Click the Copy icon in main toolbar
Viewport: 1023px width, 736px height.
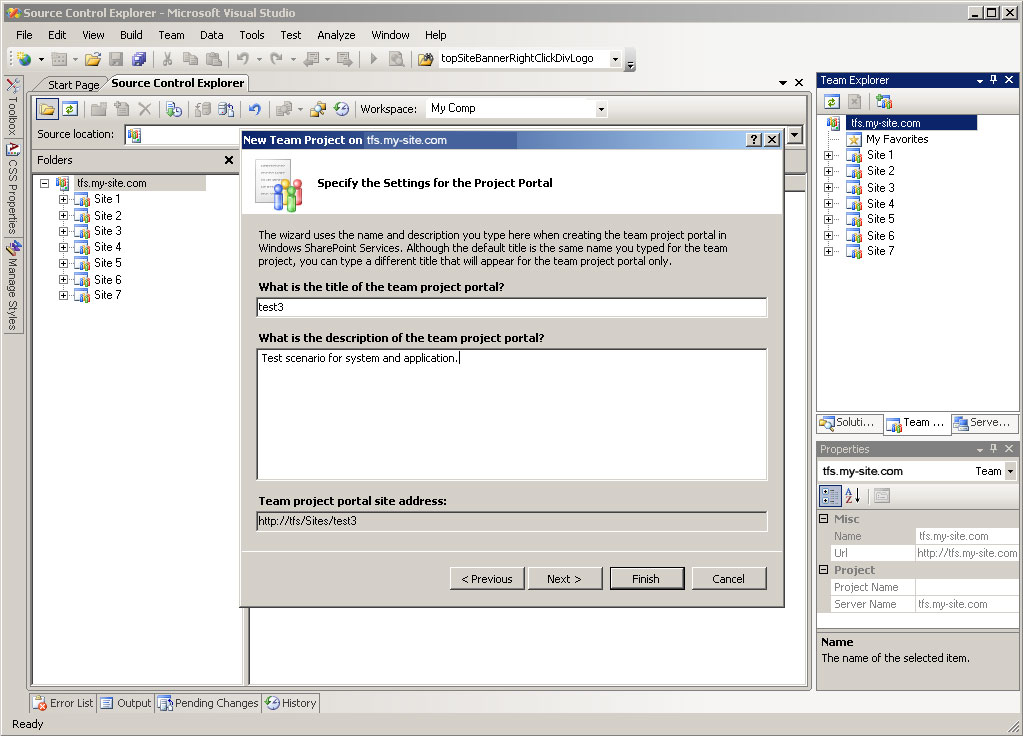[191, 59]
